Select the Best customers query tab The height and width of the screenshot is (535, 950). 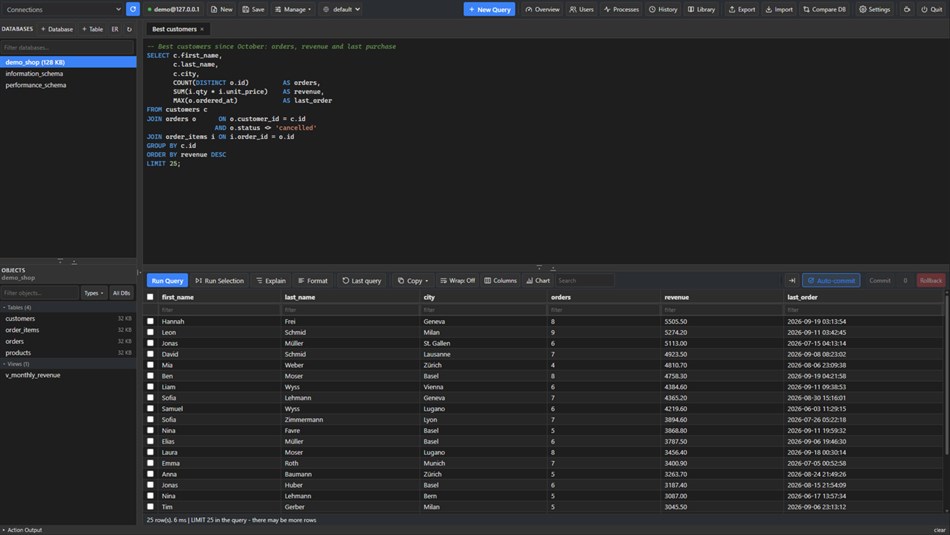174,29
